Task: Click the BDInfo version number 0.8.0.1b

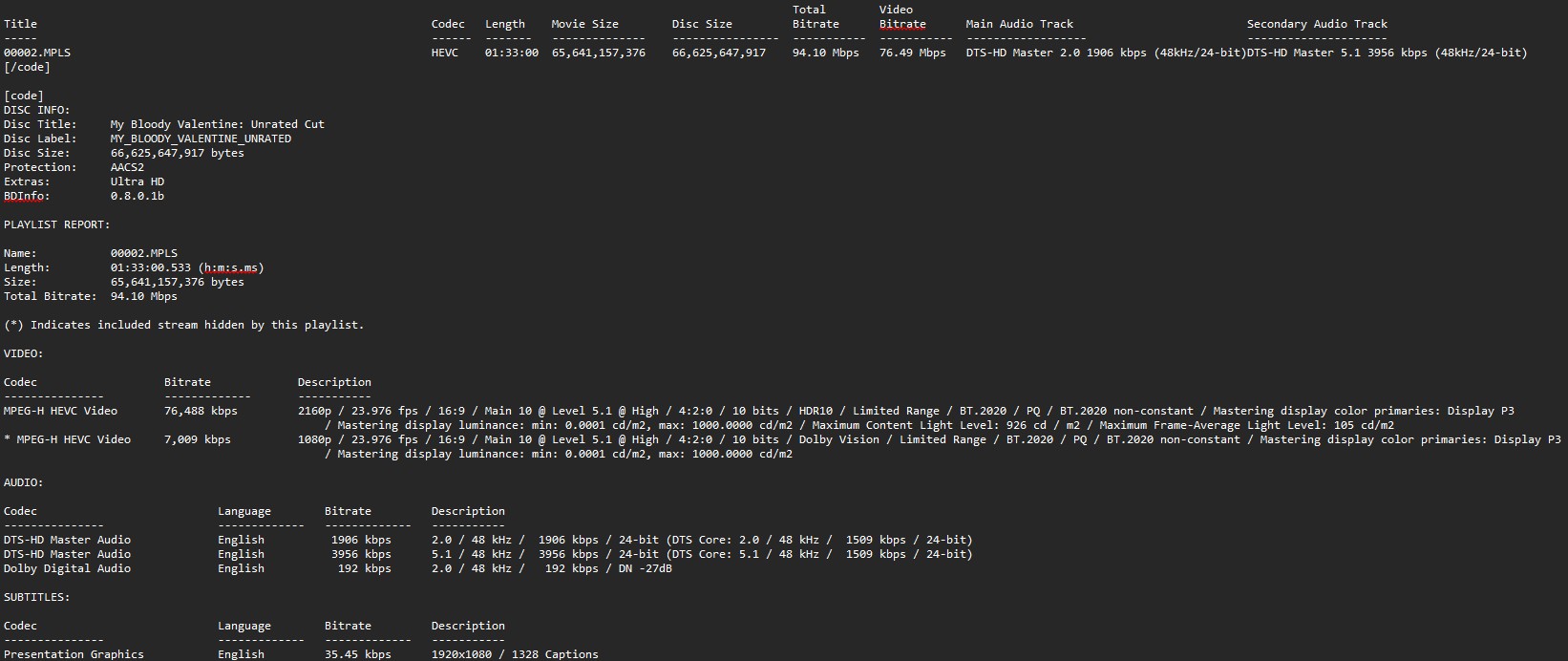Action: [137, 196]
